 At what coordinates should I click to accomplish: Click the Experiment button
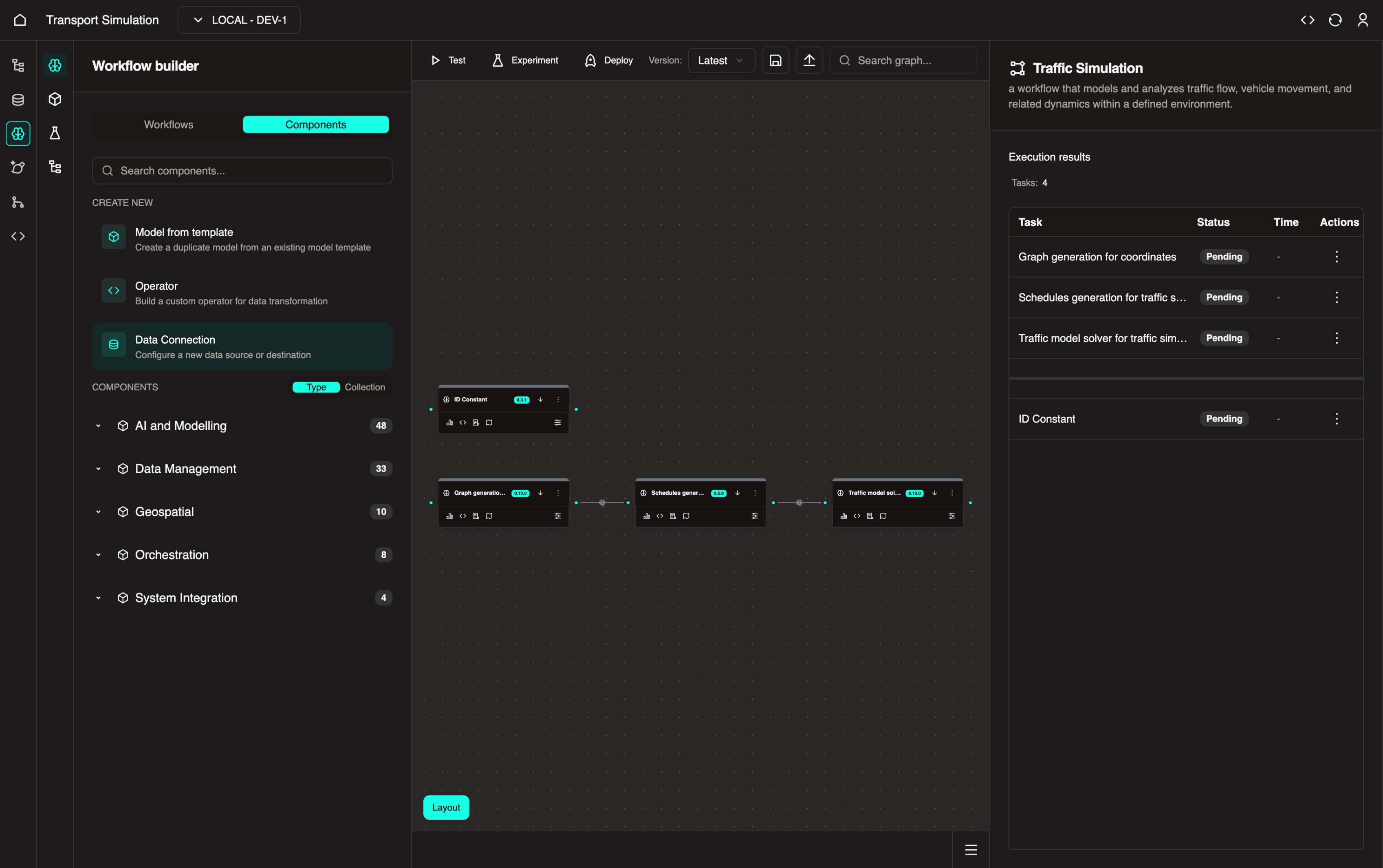[x=525, y=60]
